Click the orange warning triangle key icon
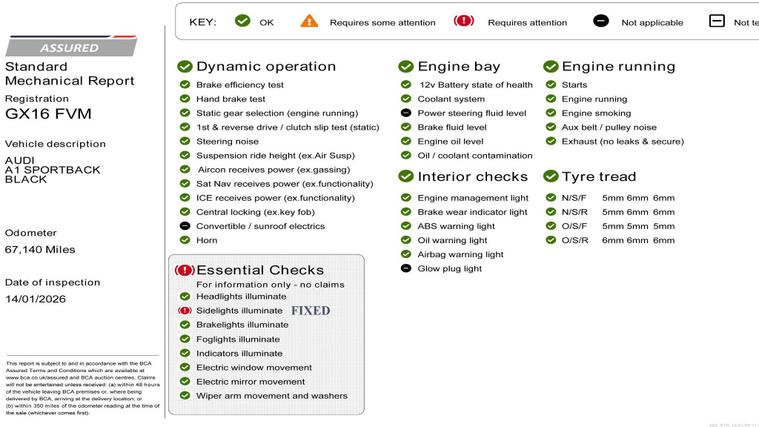Viewport: 759px width, 427px height. coord(310,21)
